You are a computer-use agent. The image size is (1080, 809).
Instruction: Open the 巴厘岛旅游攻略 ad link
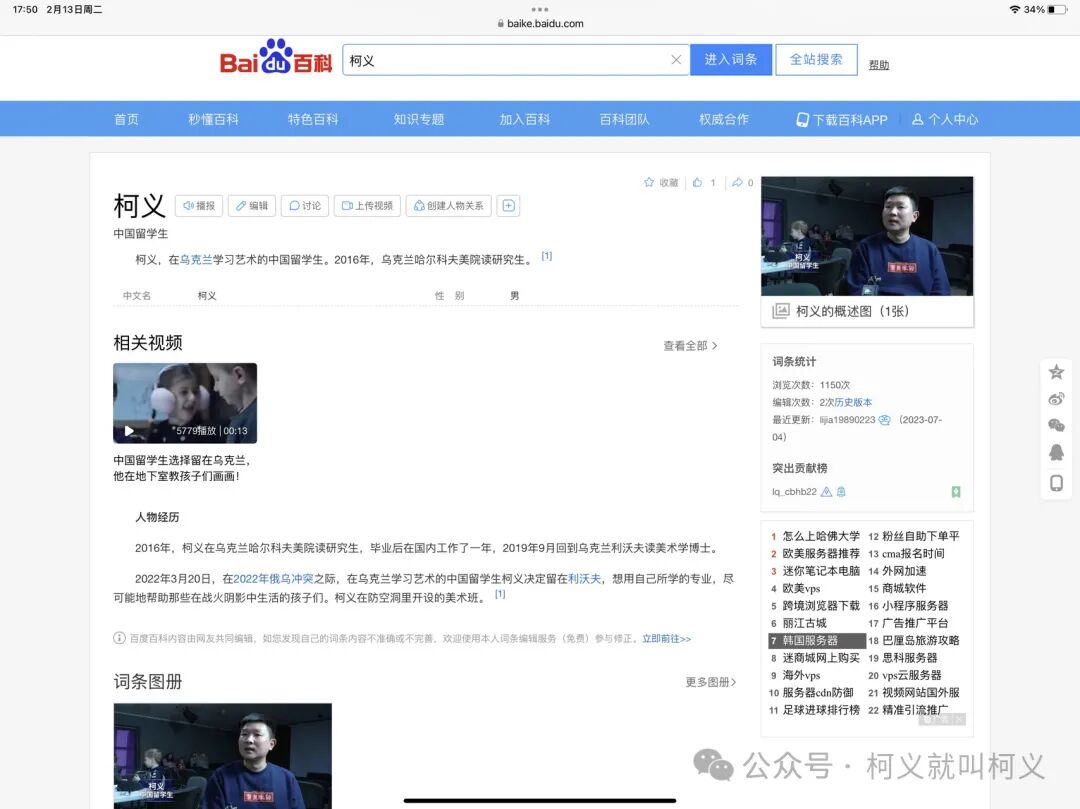[x=921, y=640]
